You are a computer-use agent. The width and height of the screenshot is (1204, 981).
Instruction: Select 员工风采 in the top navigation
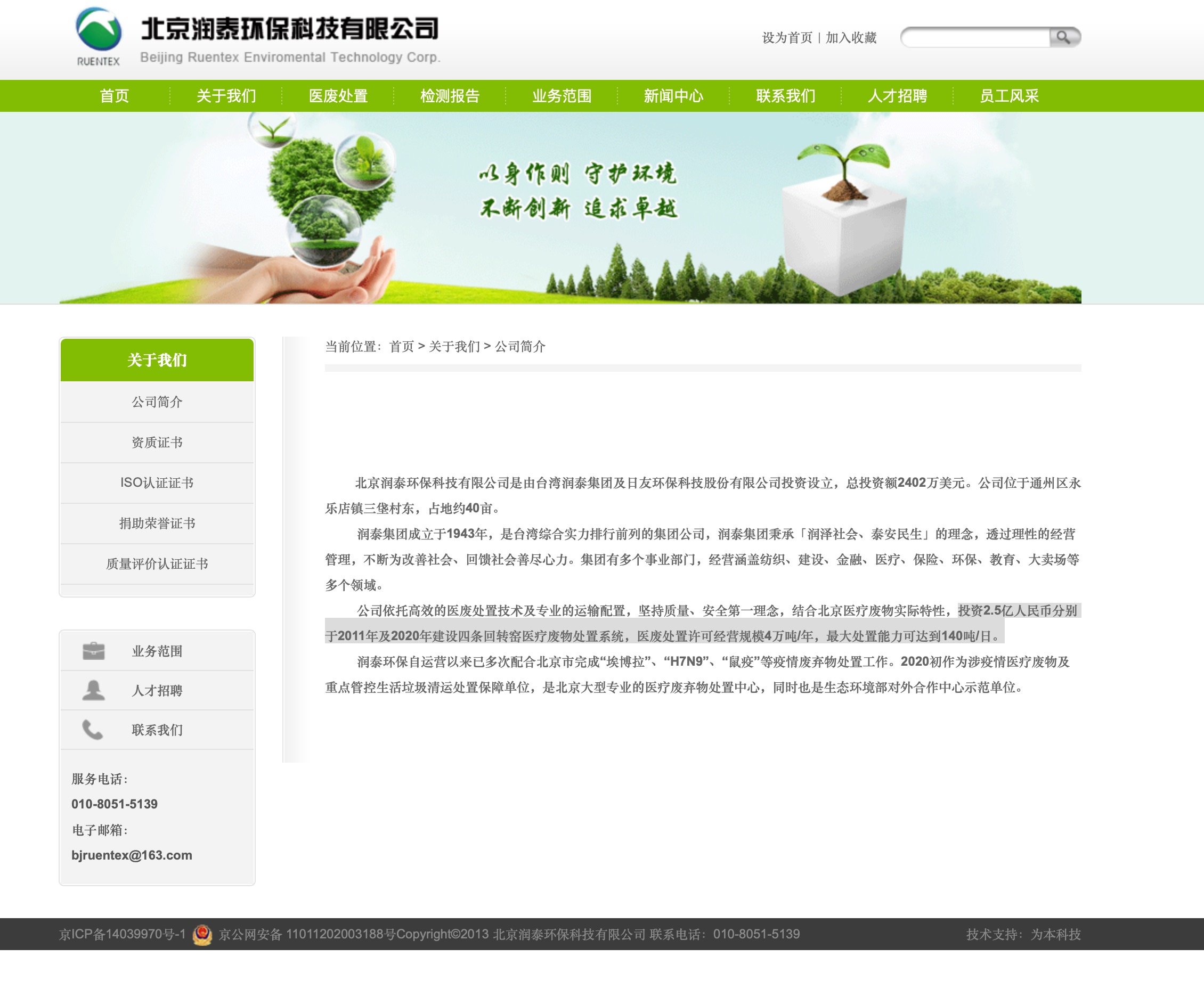pos(1009,96)
